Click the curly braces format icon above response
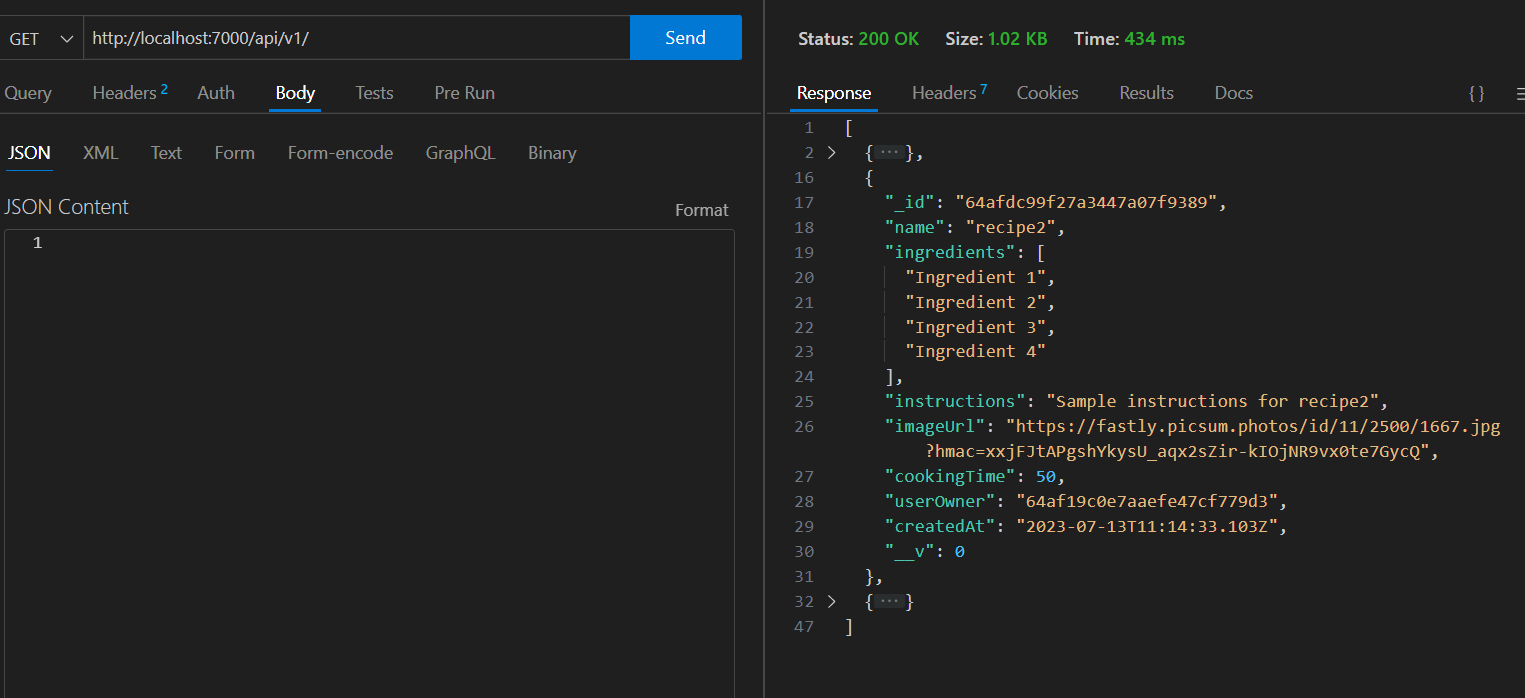The width and height of the screenshot is (1525, 698). 1476,93
